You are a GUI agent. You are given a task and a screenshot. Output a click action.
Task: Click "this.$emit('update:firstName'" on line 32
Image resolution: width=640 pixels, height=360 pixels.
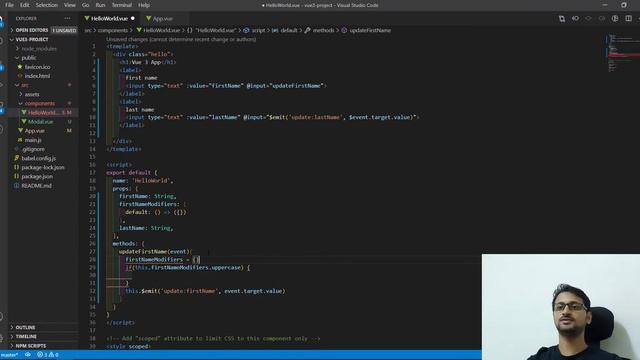click(171, 291)
